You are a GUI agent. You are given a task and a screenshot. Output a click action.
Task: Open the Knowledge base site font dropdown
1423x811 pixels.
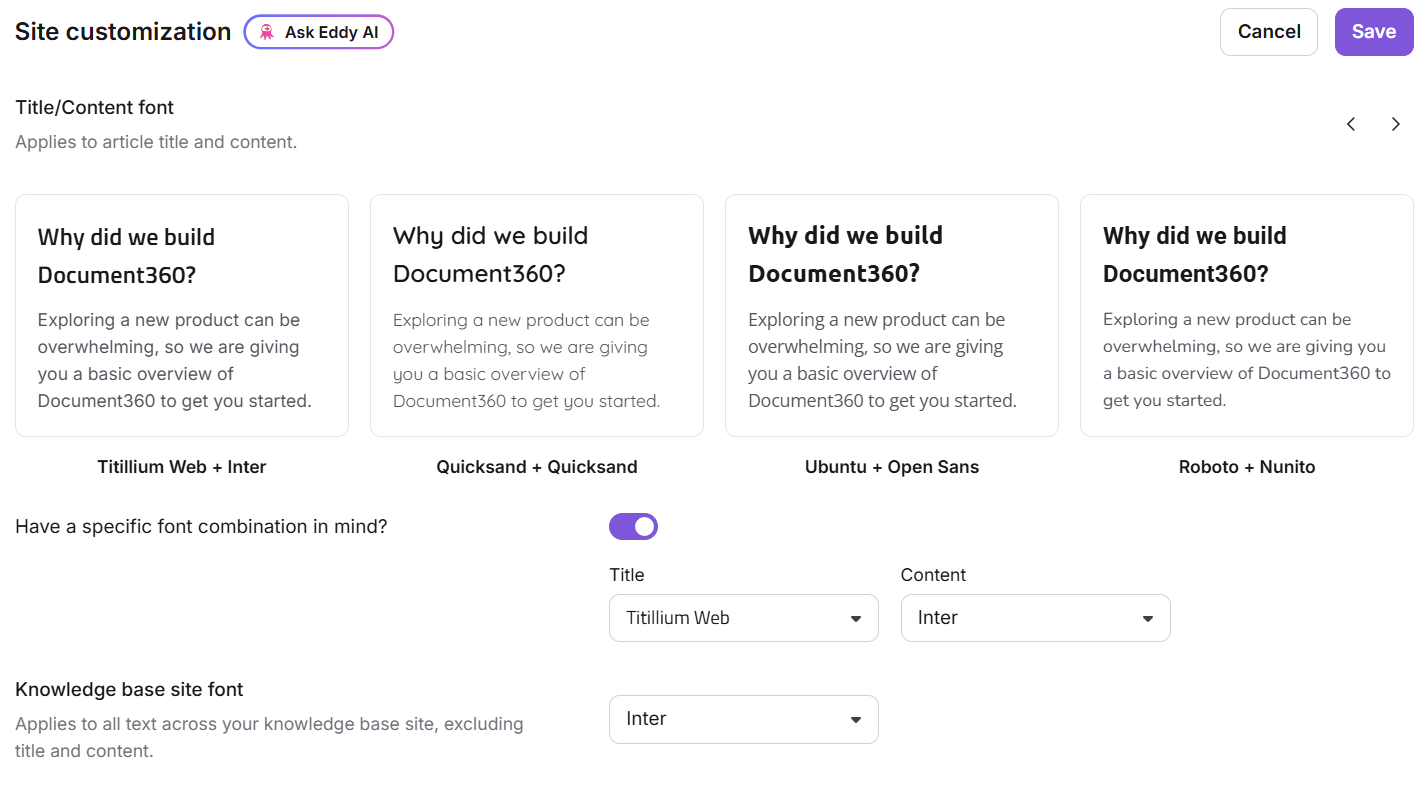tap(744, 719)
